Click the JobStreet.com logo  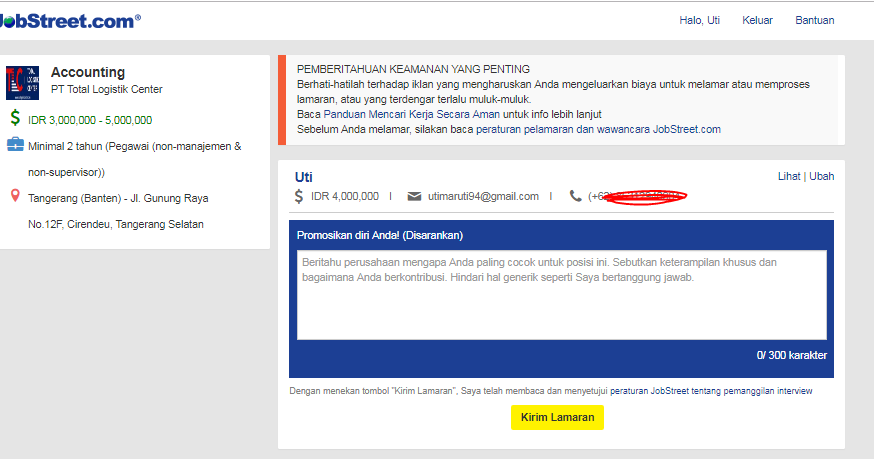point(70,21)
